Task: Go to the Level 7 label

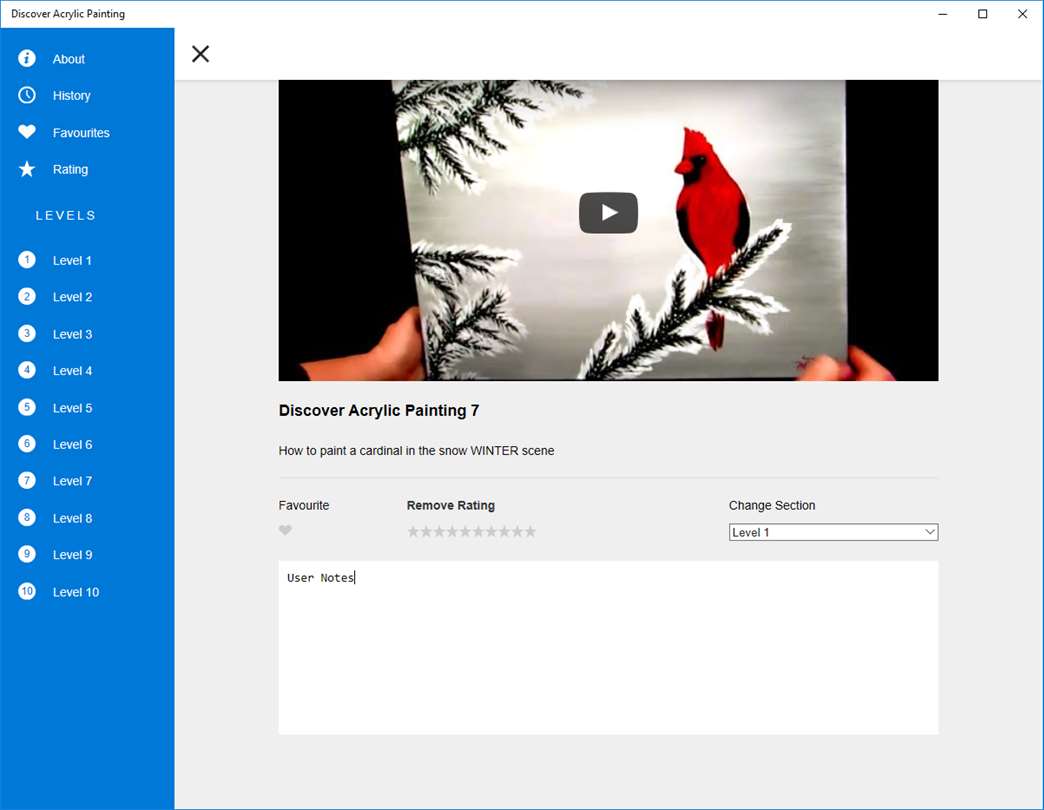Action: [73, 481]
